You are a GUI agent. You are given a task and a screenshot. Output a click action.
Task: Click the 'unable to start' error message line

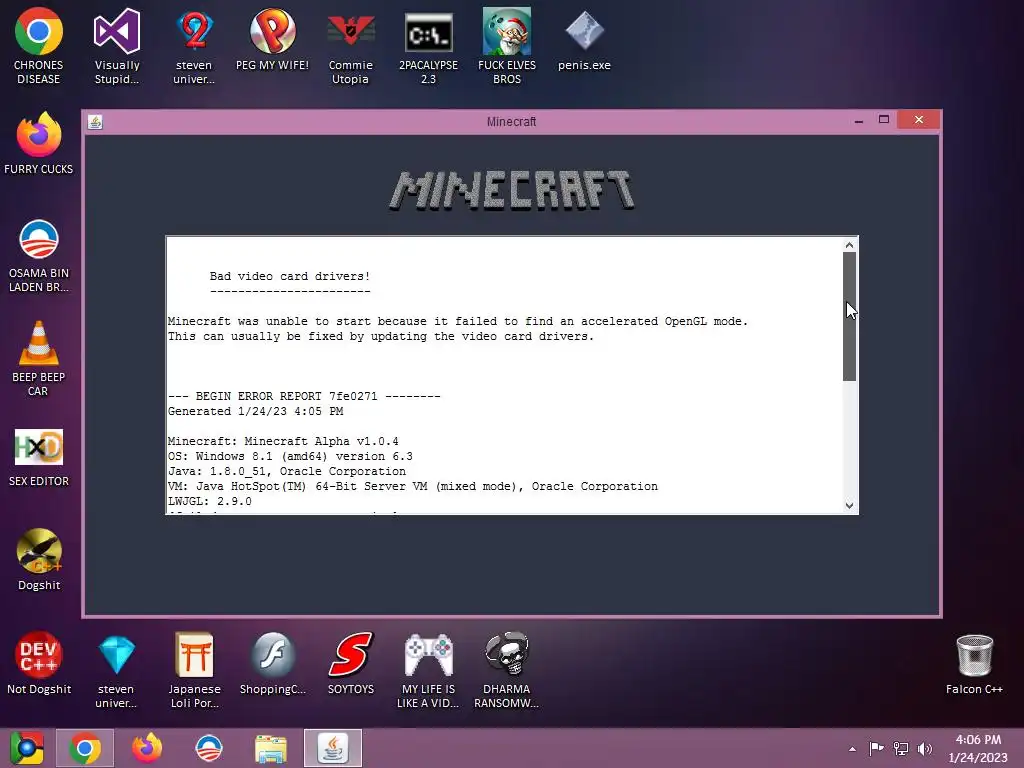pyautogui.click(x=458, y=321)
